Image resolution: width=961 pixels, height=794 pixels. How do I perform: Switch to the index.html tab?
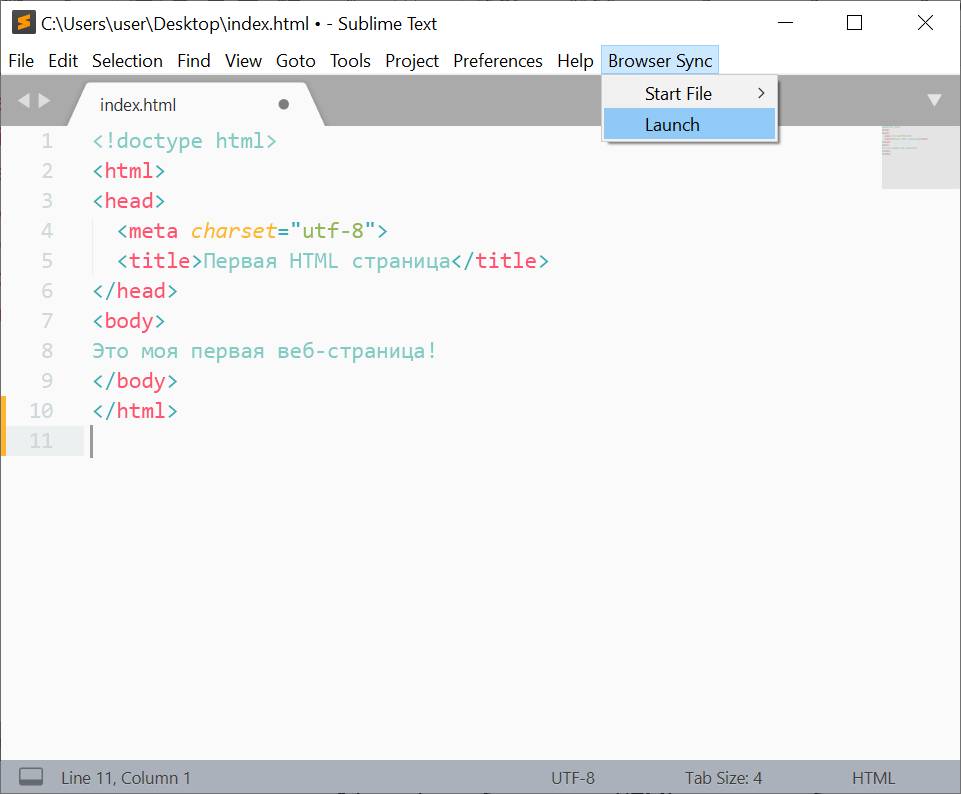point(140,105)
